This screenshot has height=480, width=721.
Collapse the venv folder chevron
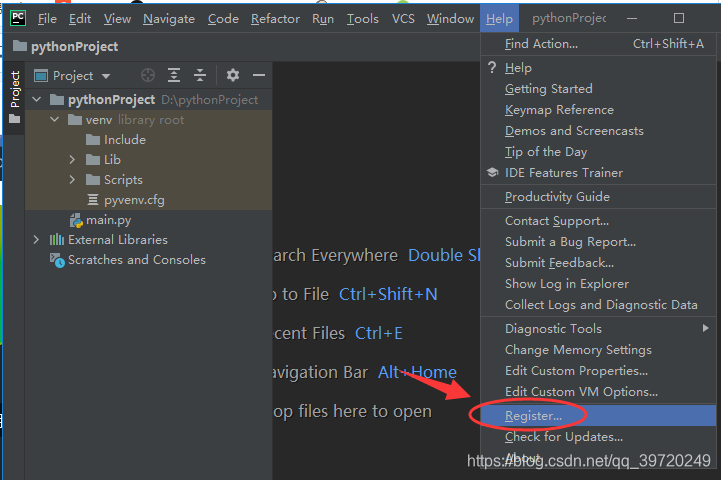[54, 120]
